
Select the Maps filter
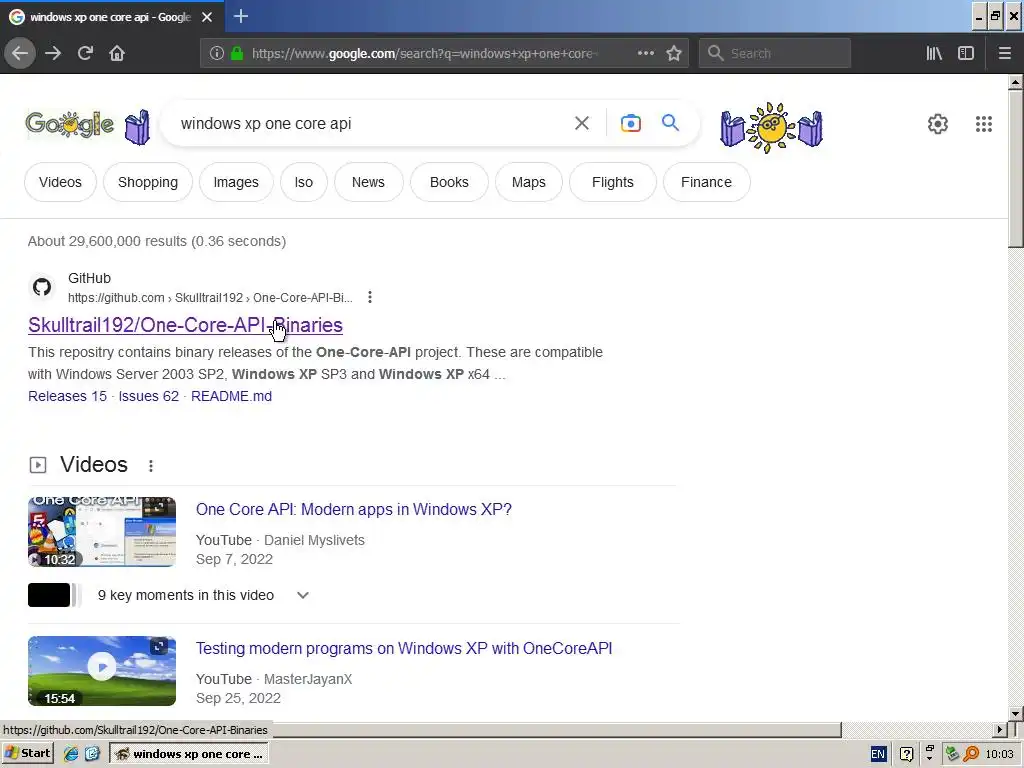528,182
